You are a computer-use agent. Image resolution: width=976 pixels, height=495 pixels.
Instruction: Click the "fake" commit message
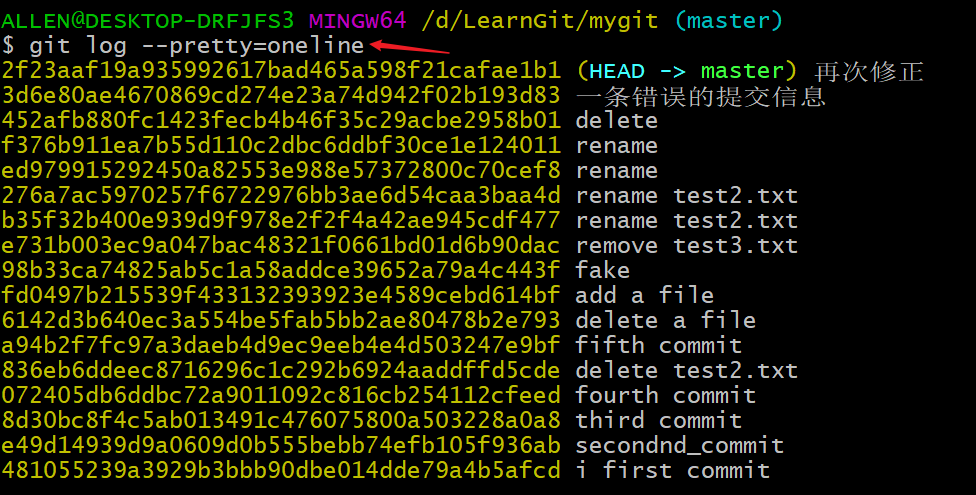click(602, 271)
